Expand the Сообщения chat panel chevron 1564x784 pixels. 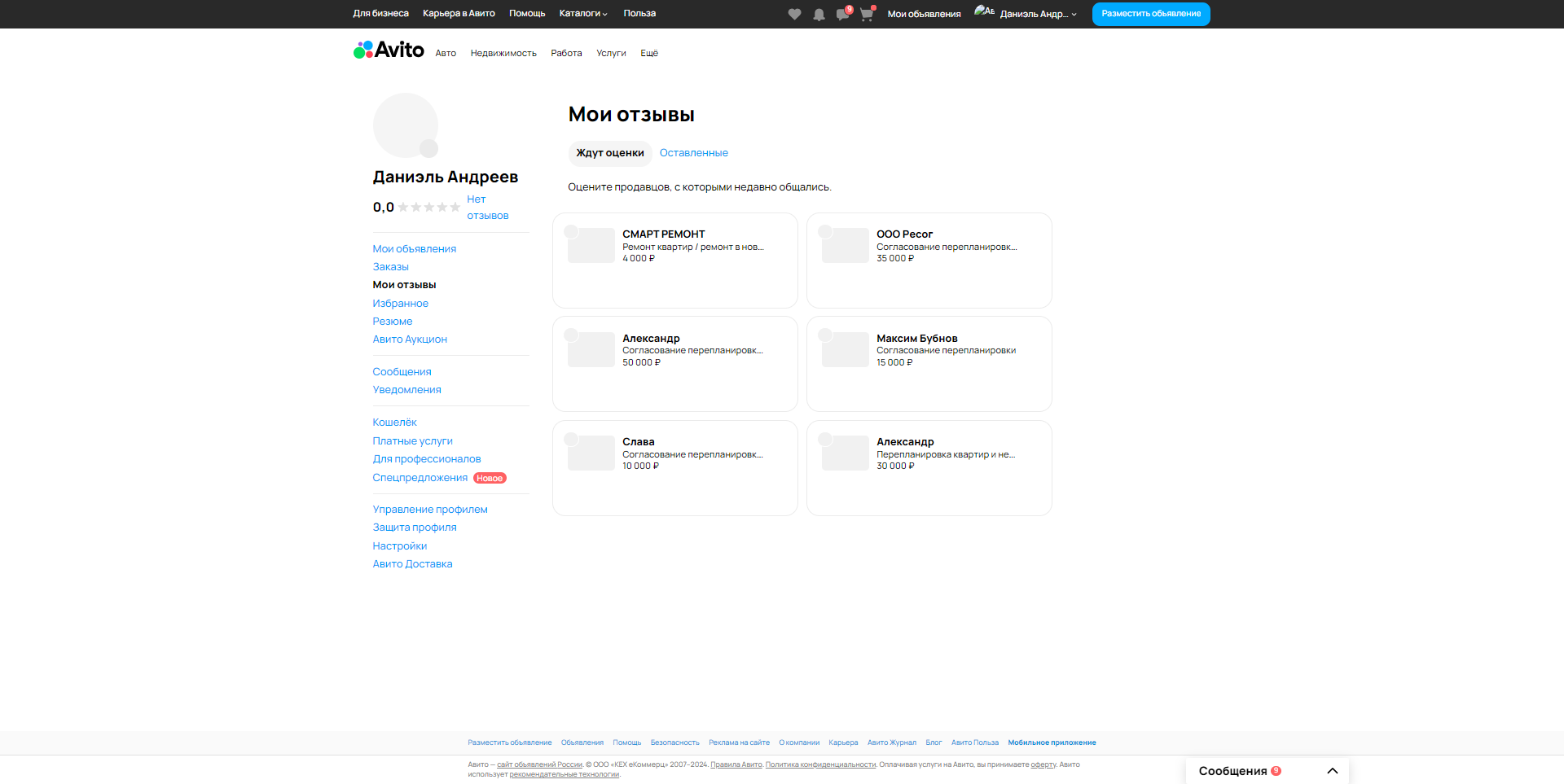(x=1333, y=771)
